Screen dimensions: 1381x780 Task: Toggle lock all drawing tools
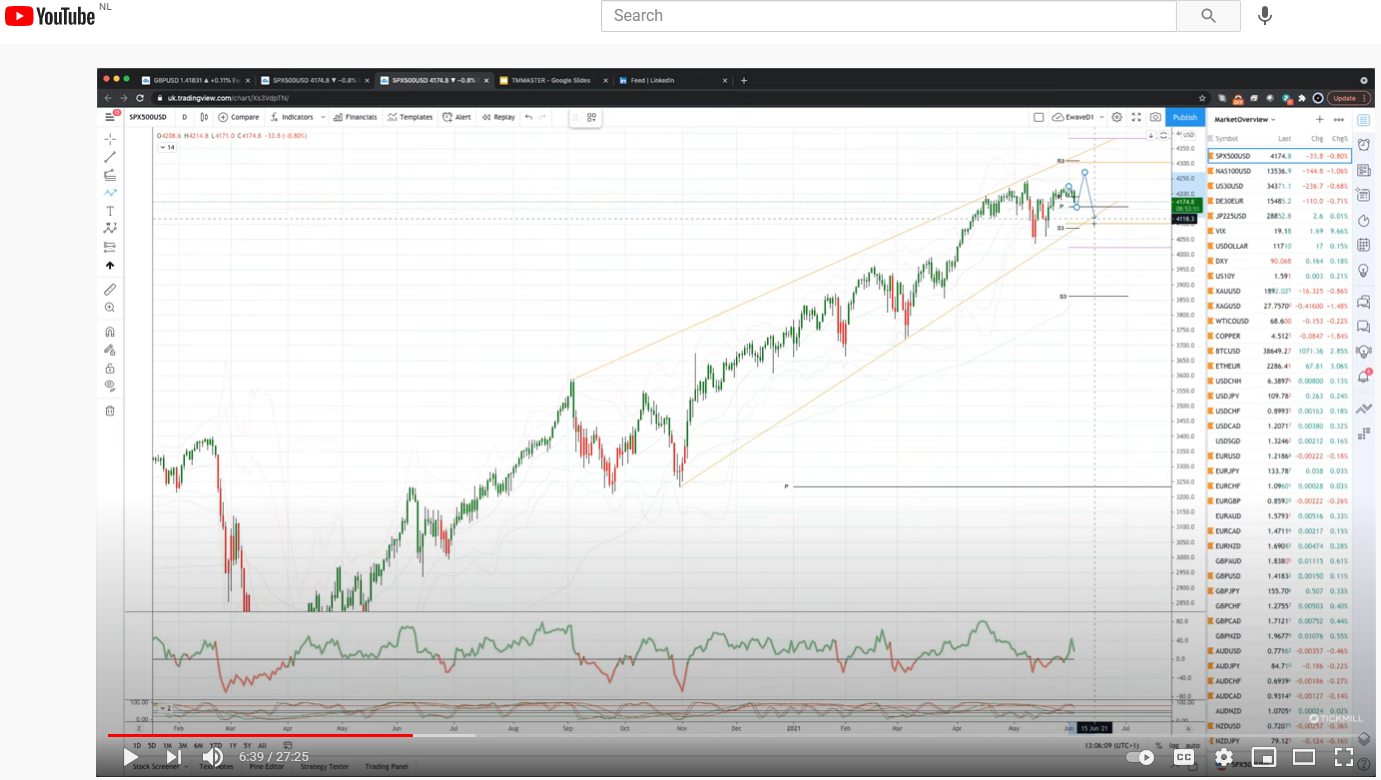click(x=110, y=368)
